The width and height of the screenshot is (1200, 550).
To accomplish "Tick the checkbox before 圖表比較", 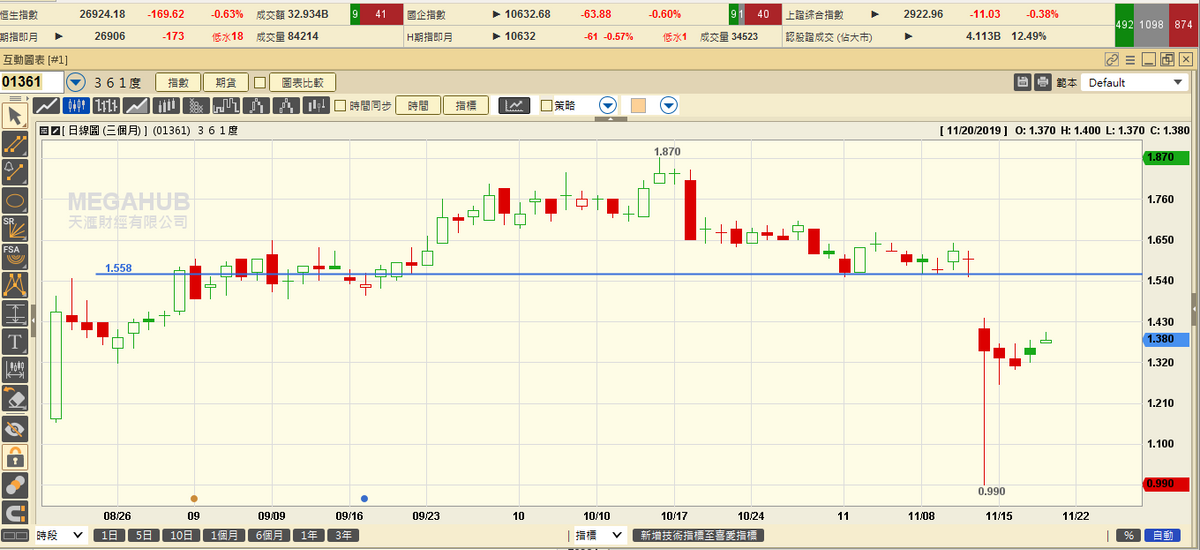I will point(260,82).
